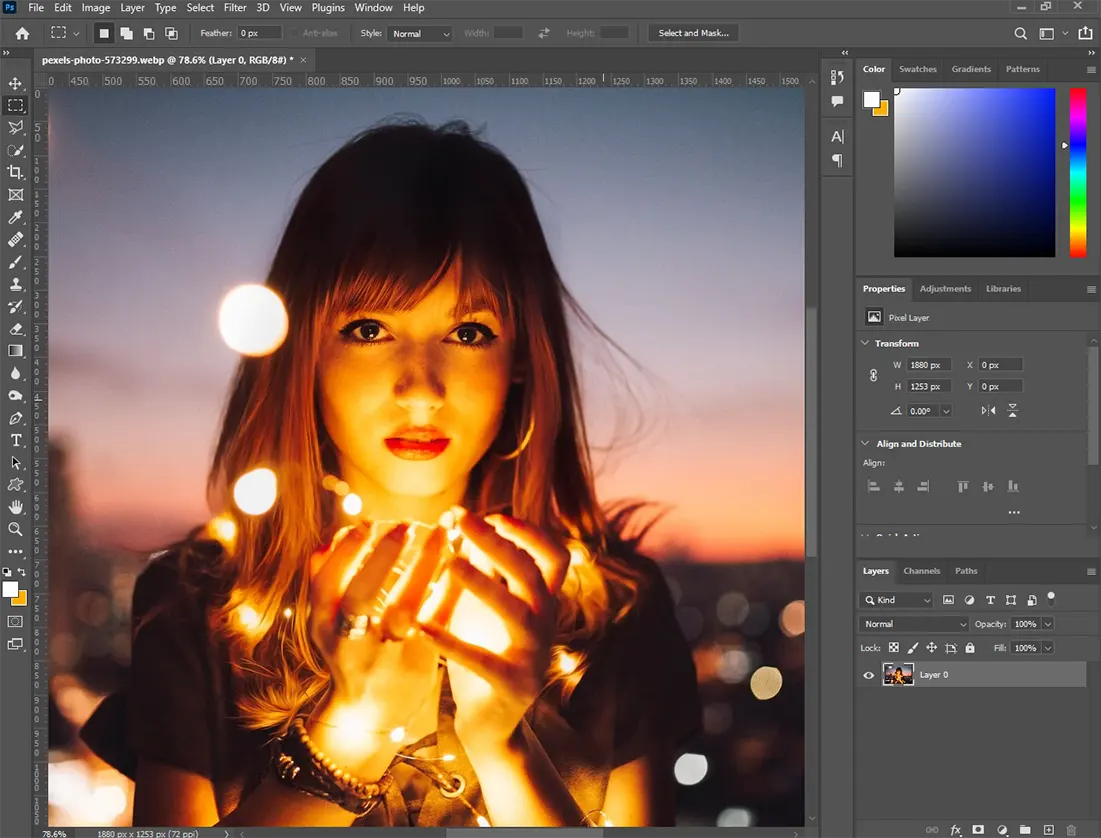The width and height of the screenshot is (1101, 838).
Task: Create a new group folder icon
Action: [x=1025, y=830]
